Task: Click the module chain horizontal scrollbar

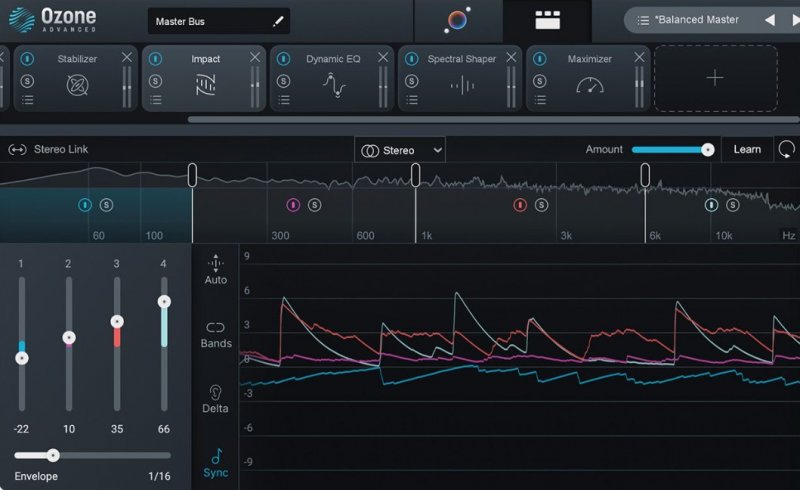Action: point(493,119)
